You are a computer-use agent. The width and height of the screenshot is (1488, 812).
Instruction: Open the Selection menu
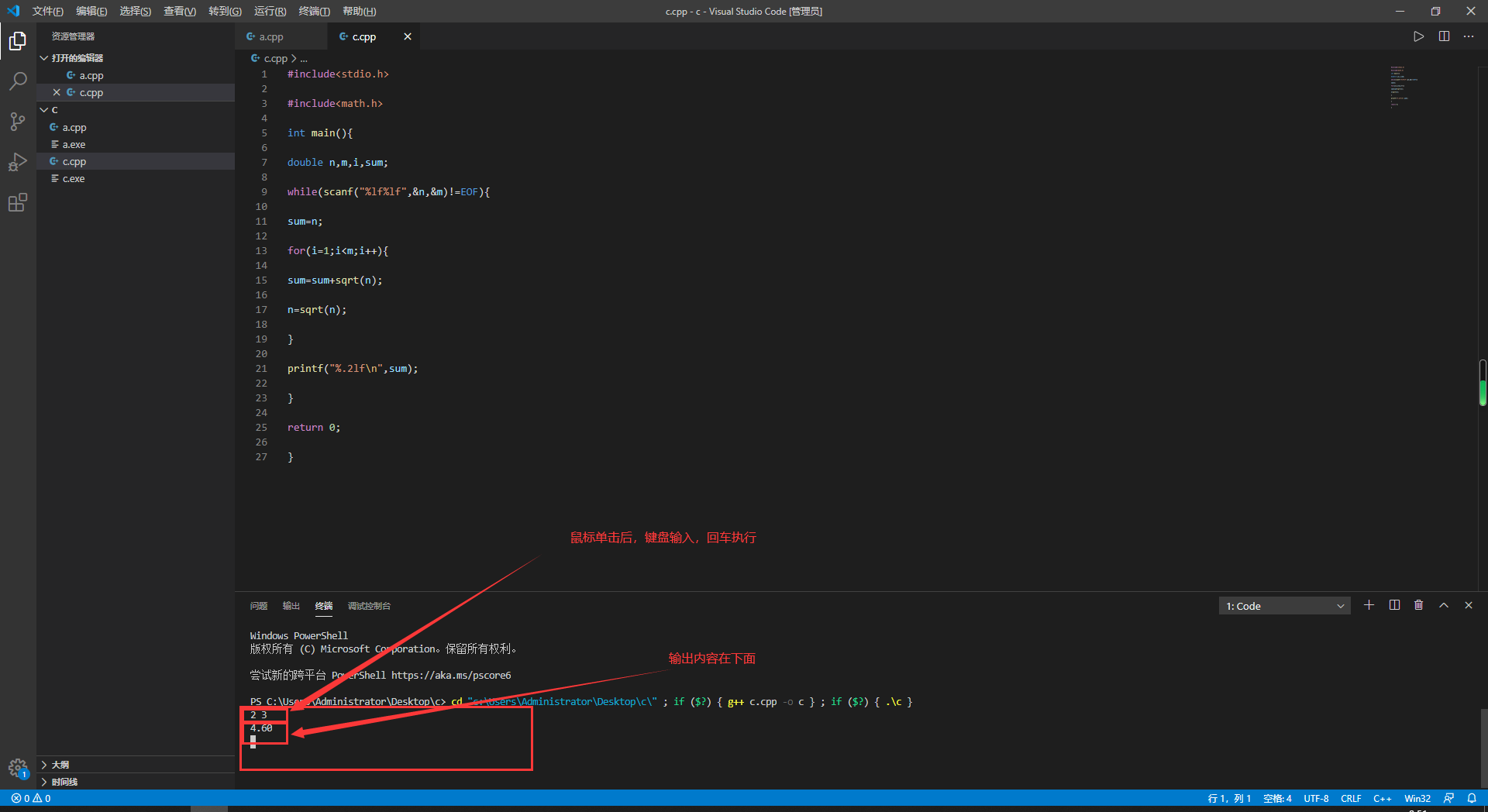[x=136, y=11]
